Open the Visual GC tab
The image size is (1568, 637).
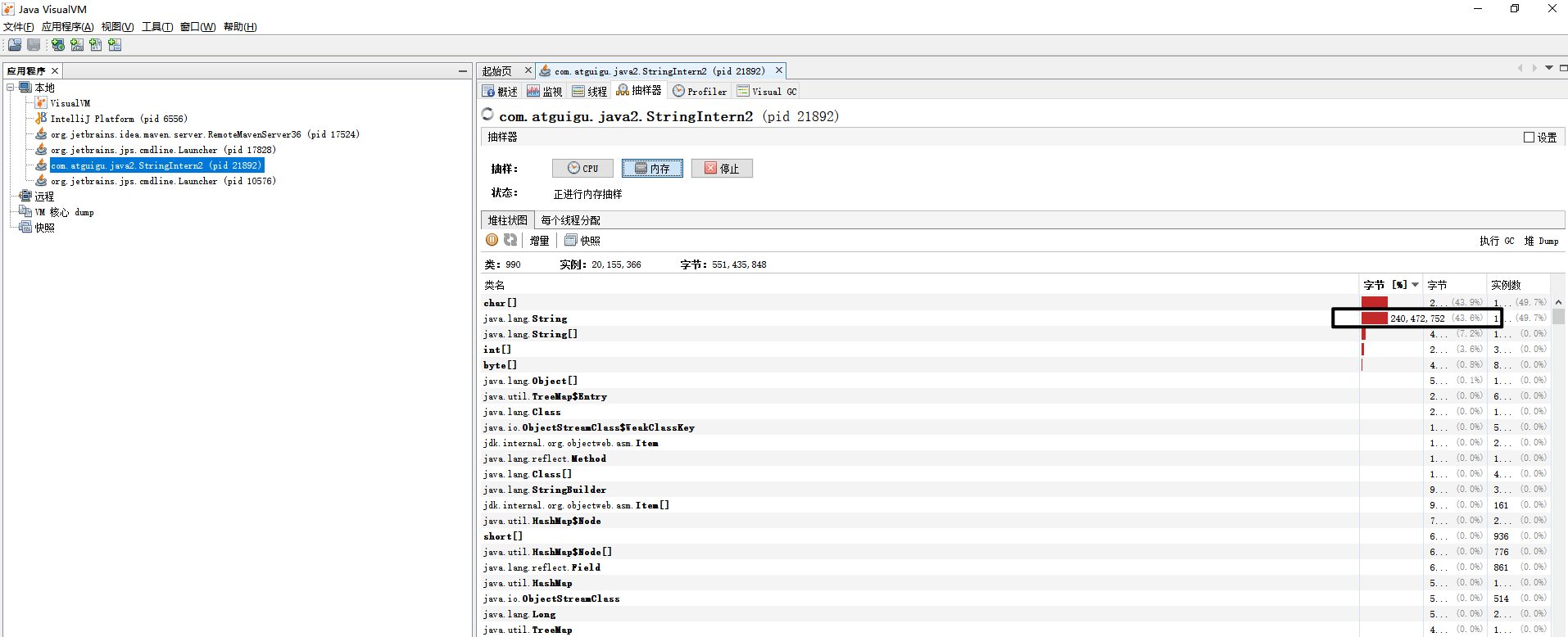767,91
